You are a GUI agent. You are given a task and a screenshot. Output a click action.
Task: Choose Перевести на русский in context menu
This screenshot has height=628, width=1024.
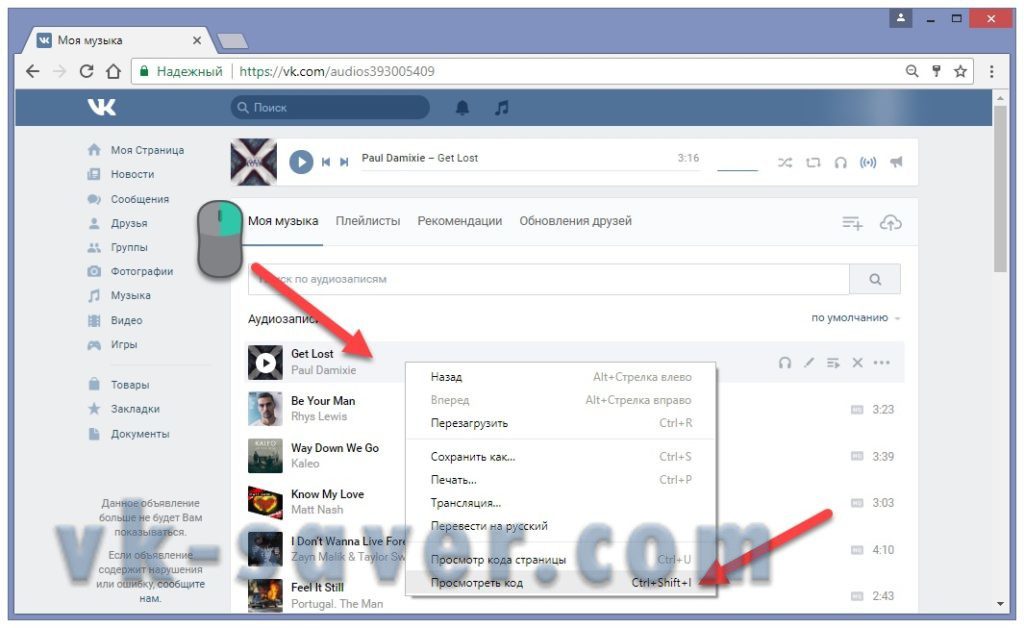[561, 526]
